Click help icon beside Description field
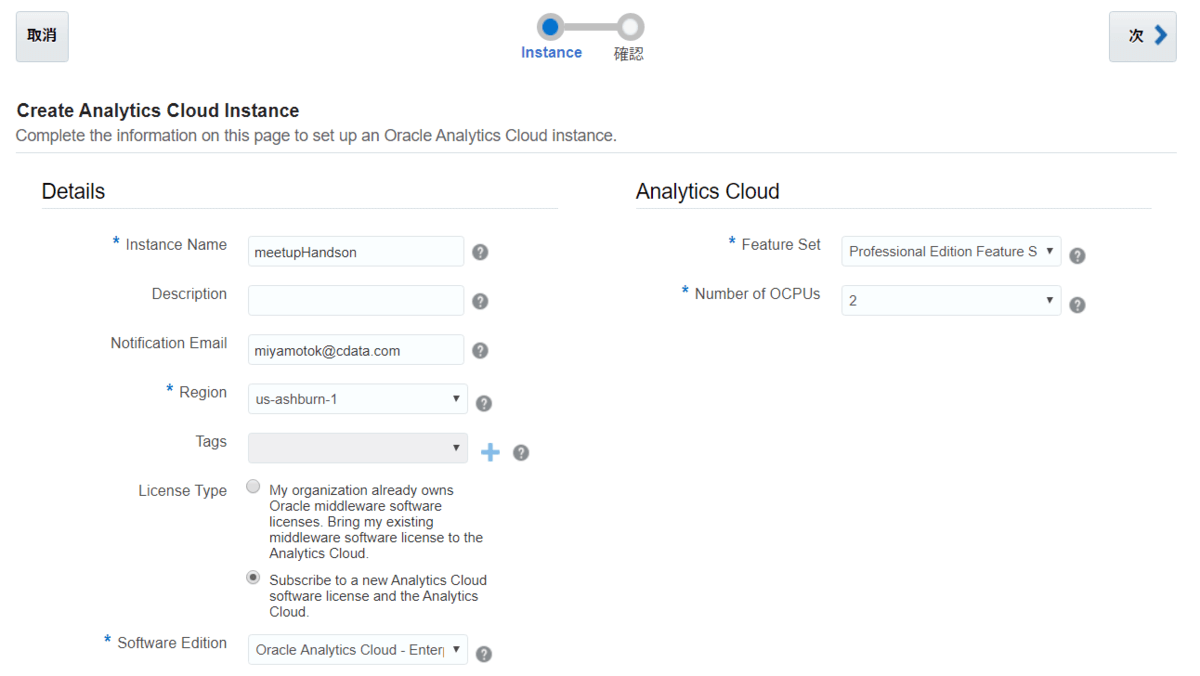This screenshot has height=676, width=1200. click(480, 301)
